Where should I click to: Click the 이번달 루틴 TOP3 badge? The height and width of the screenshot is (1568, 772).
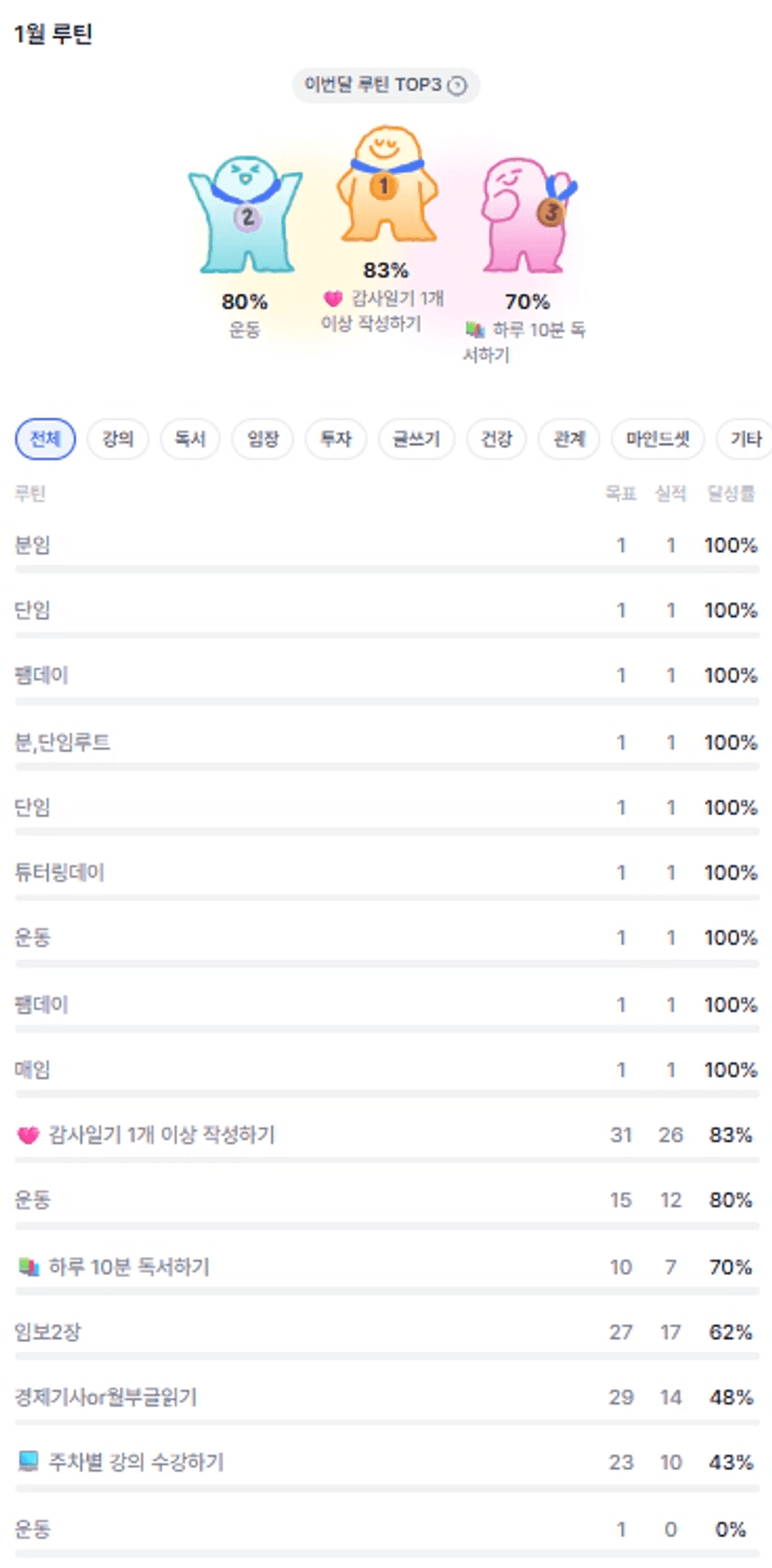[x=385, y=85]
